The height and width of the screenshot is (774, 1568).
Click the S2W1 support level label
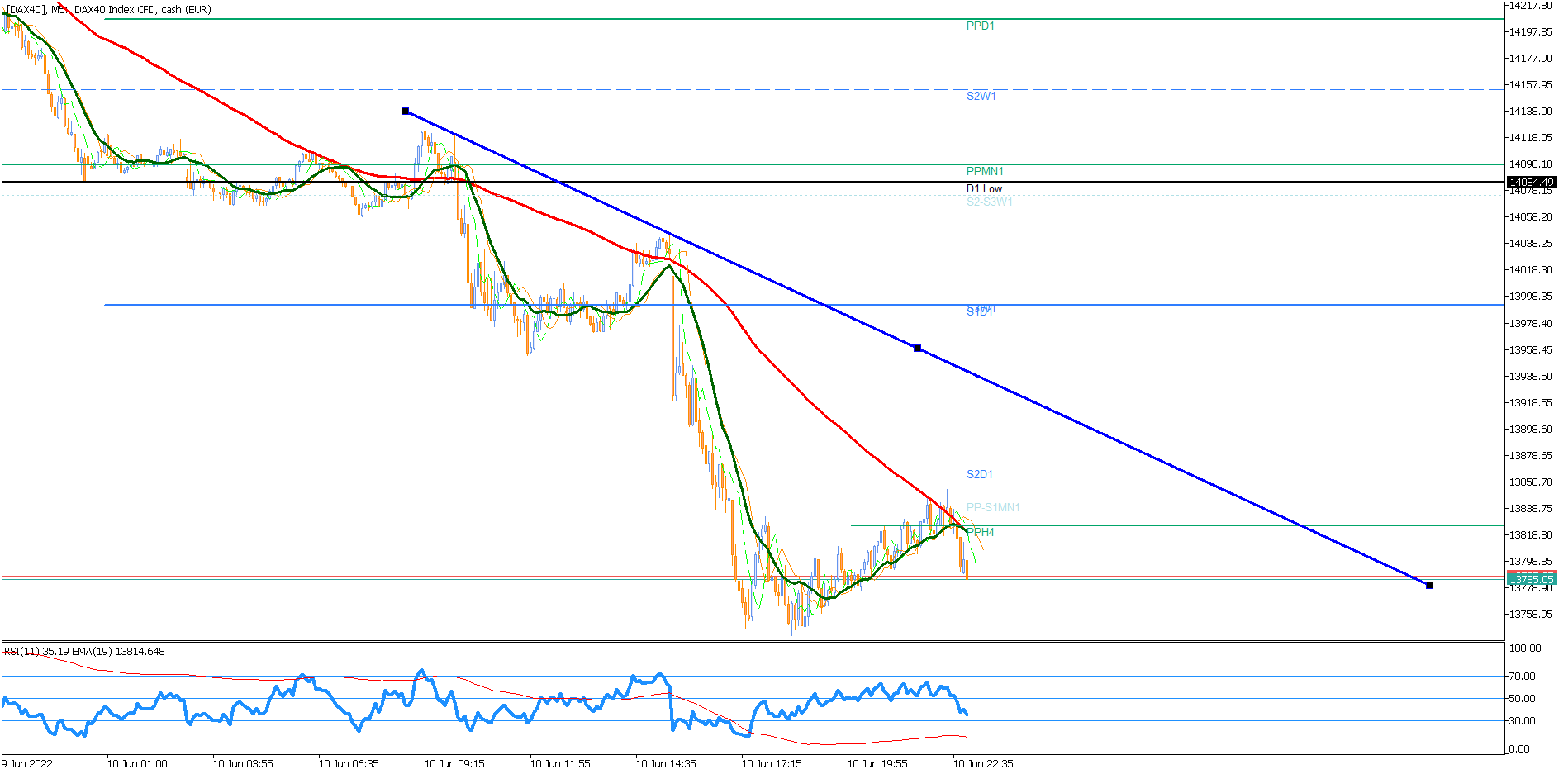point(981,97)
